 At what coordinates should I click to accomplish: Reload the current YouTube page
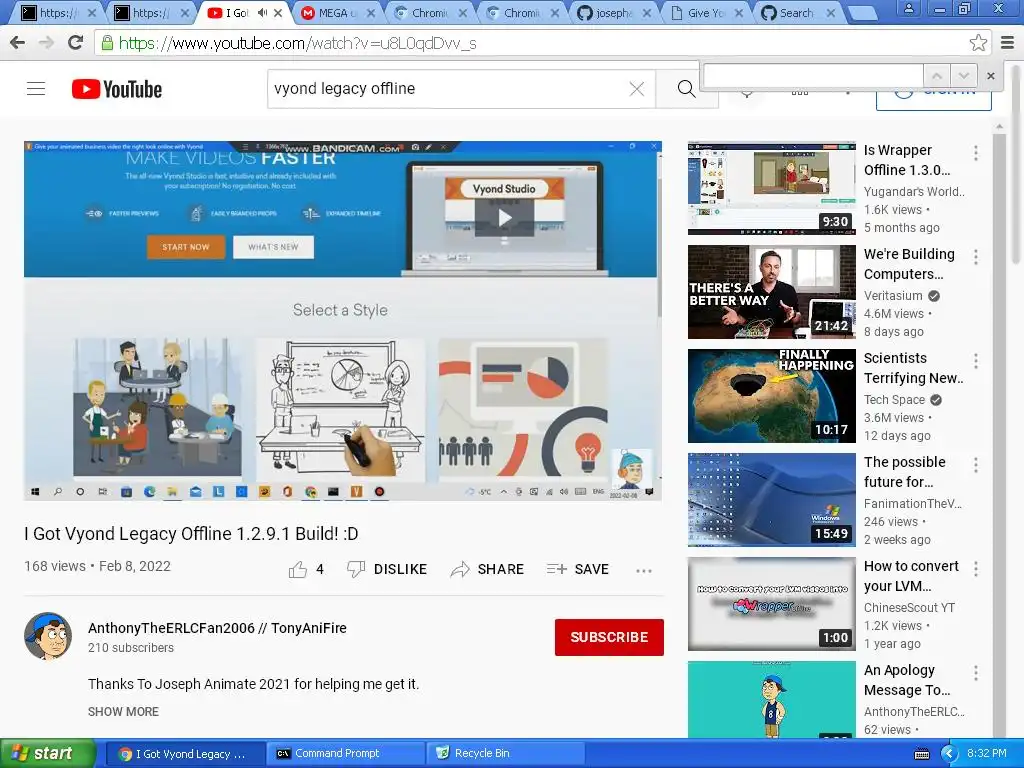pos(75,43)
